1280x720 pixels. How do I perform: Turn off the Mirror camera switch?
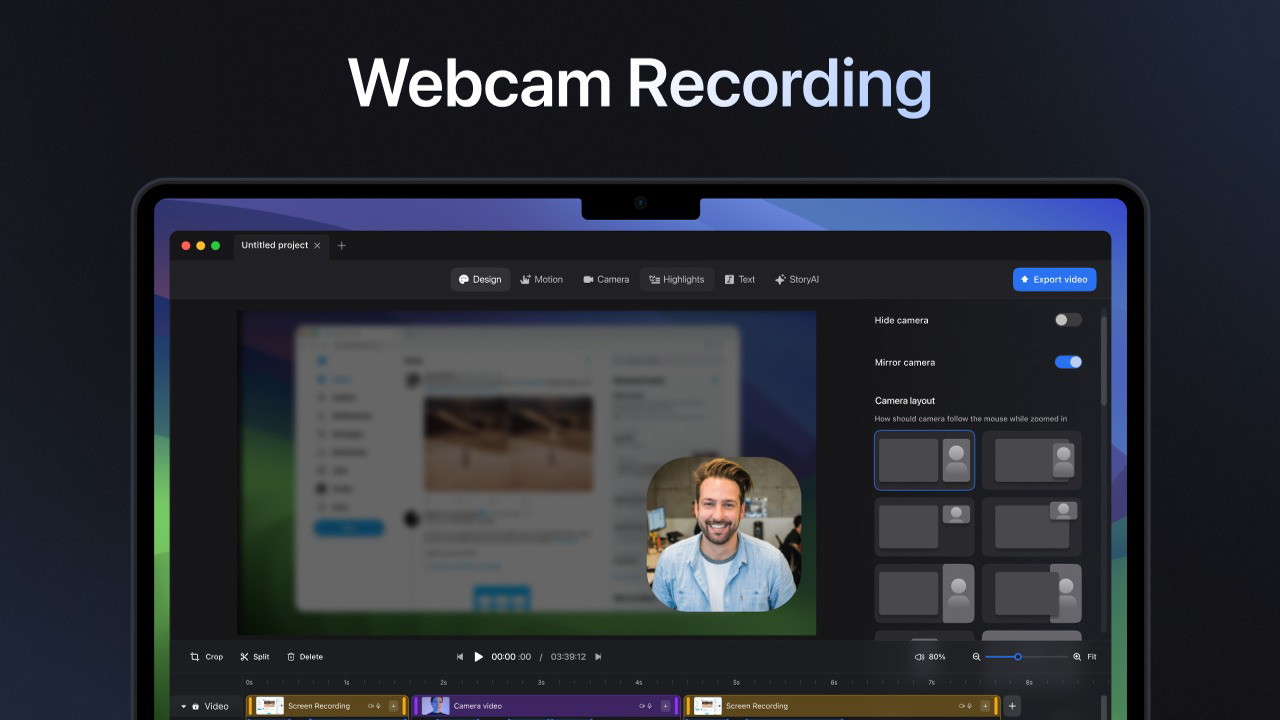pos(1068,362)
